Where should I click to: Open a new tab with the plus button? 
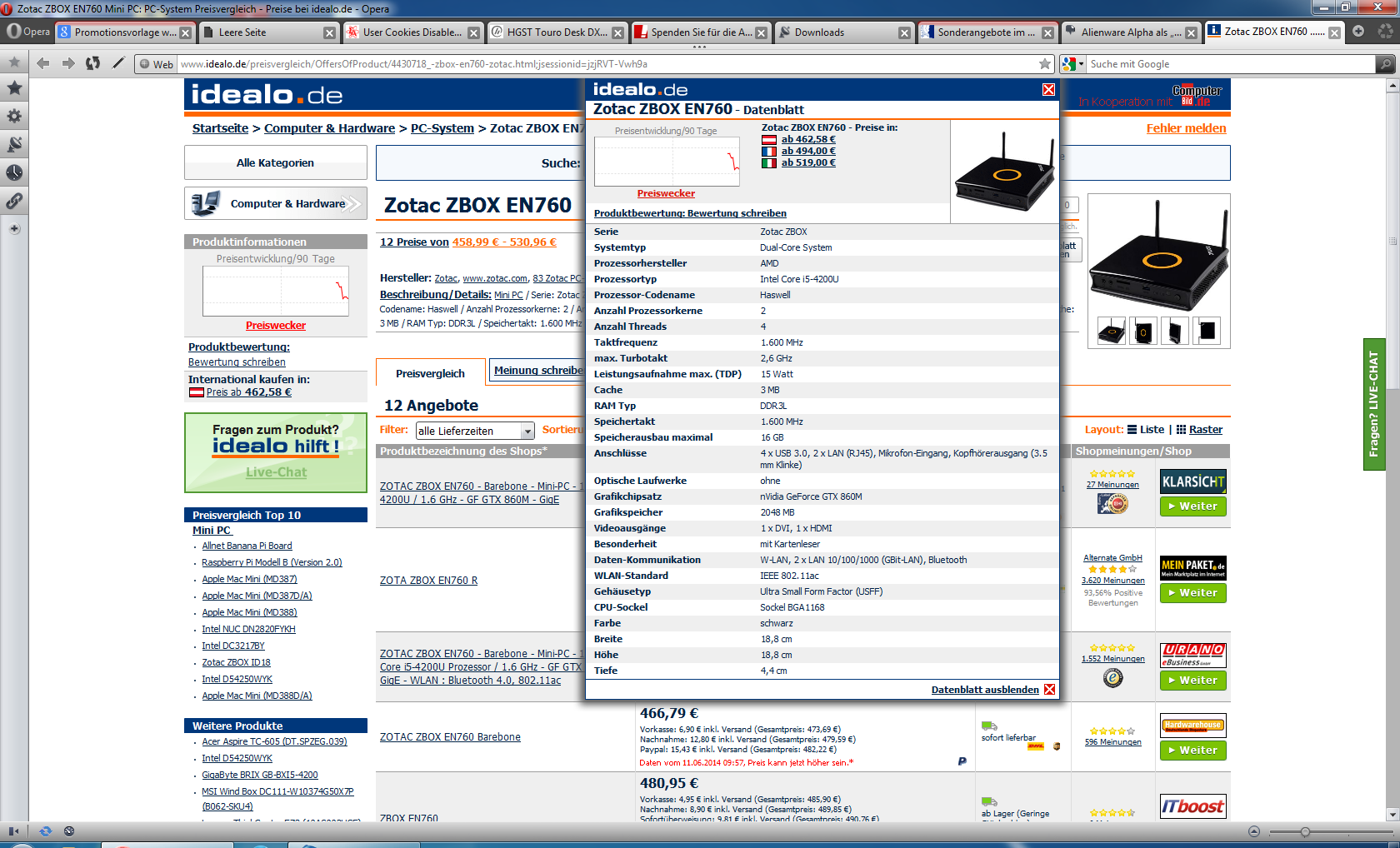click(1359, 32)
